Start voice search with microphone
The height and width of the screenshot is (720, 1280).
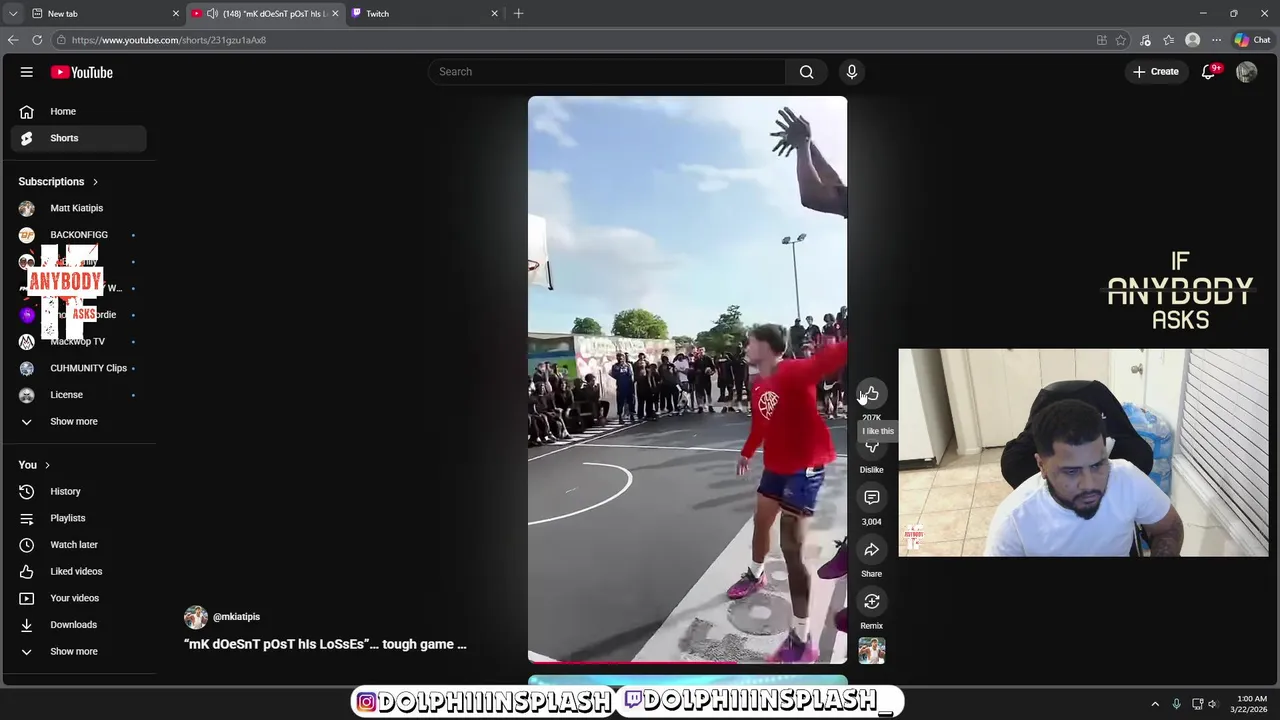(852, 72)
